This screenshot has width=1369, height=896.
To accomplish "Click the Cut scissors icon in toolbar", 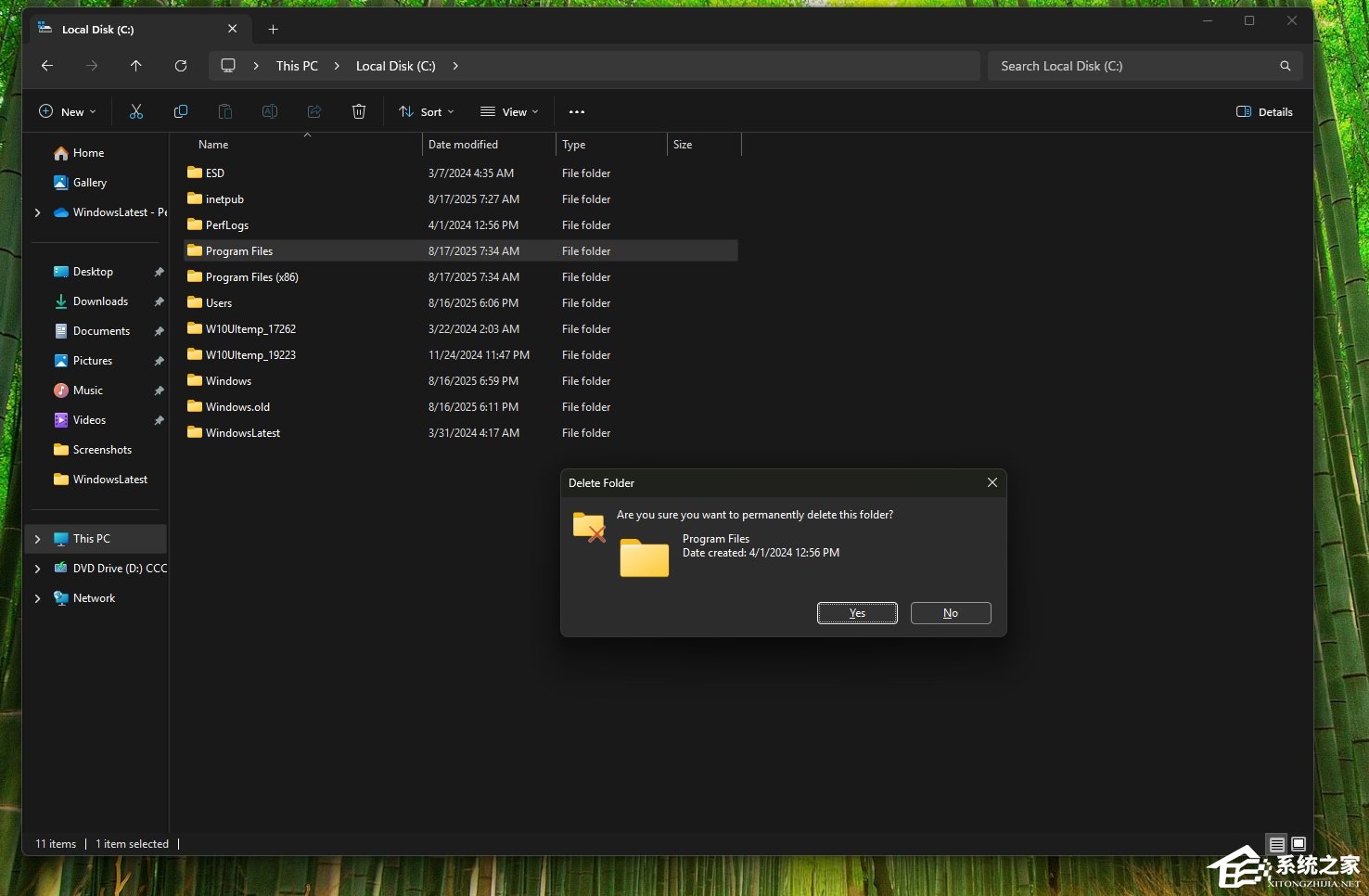I will [136, 112].
